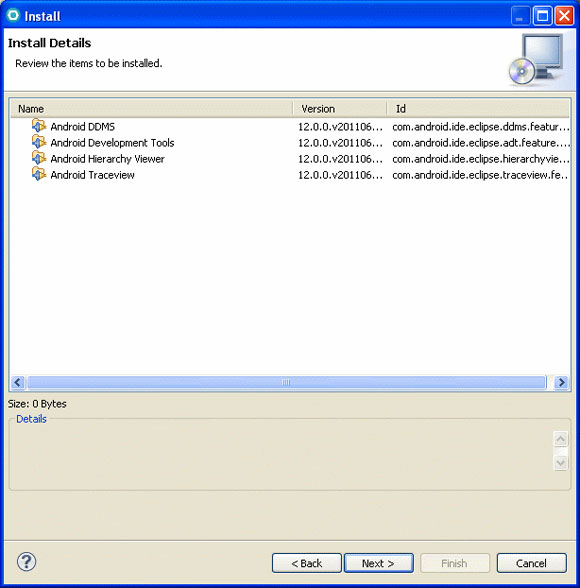Click the horizontal scrollbar left arrow
This screenshot has width=580, height=588.
[18, 382]
